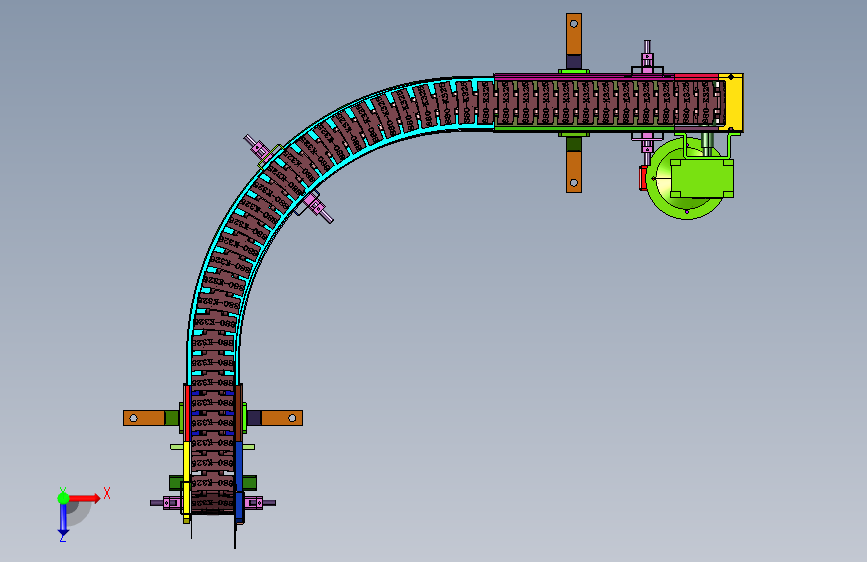Select the red motor end cap

(643, 178)
